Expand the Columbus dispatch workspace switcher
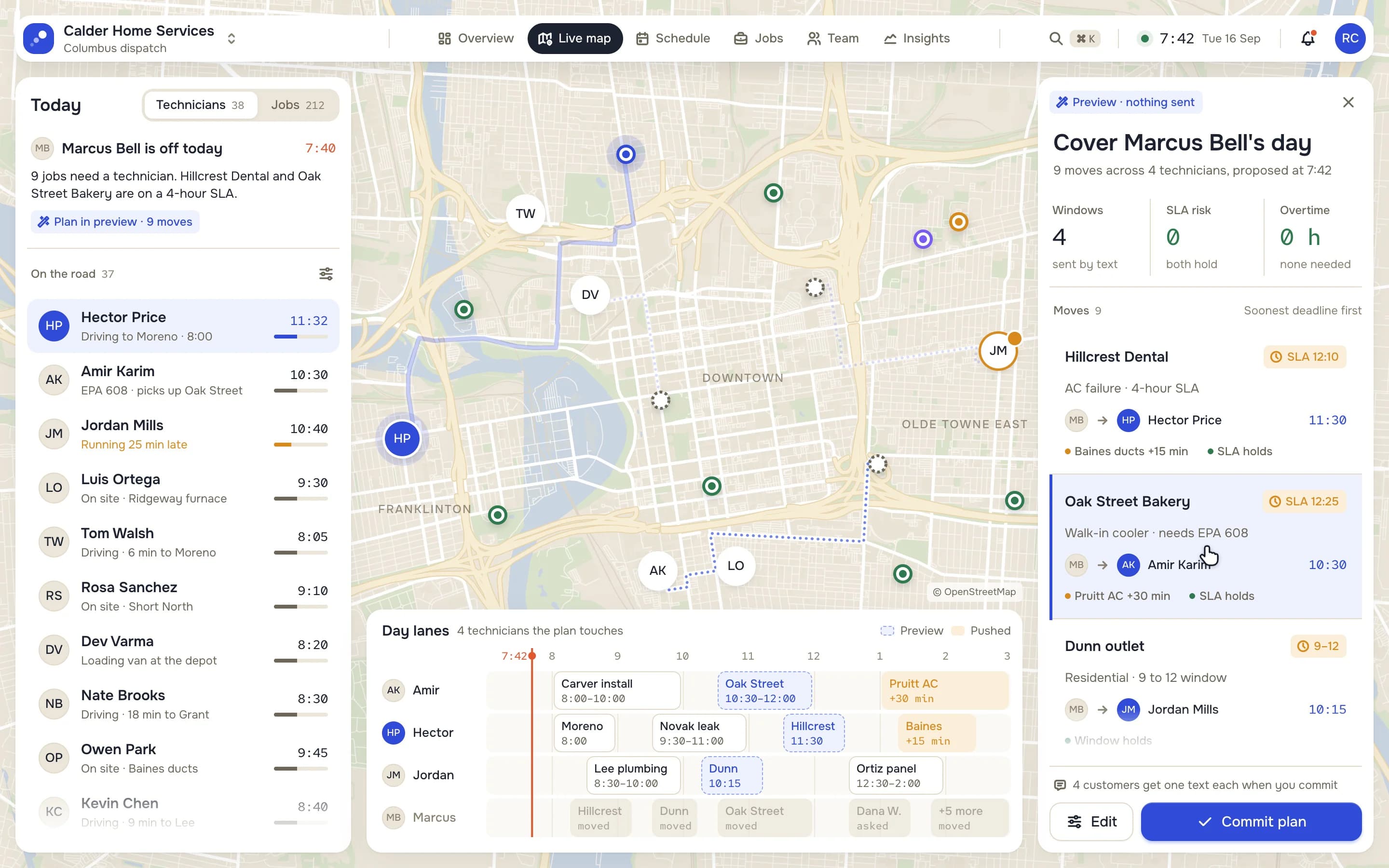This screenshot has width=1389, height=868. pyautogui.click(x=231, y=39)
